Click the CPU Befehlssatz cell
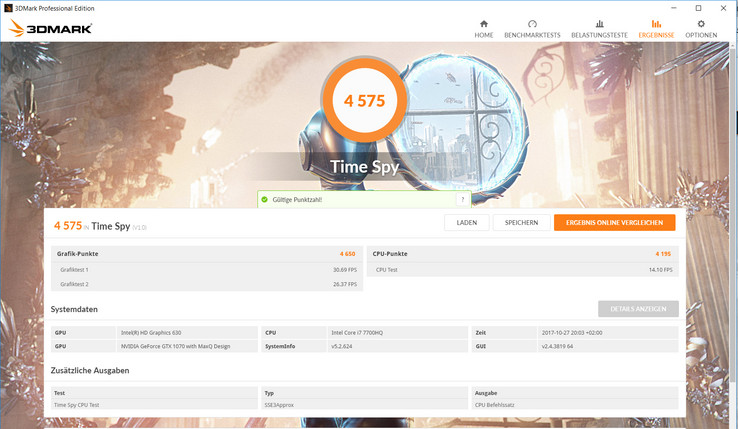The height and width of the screenshot is (429, 738). (575, 405)
